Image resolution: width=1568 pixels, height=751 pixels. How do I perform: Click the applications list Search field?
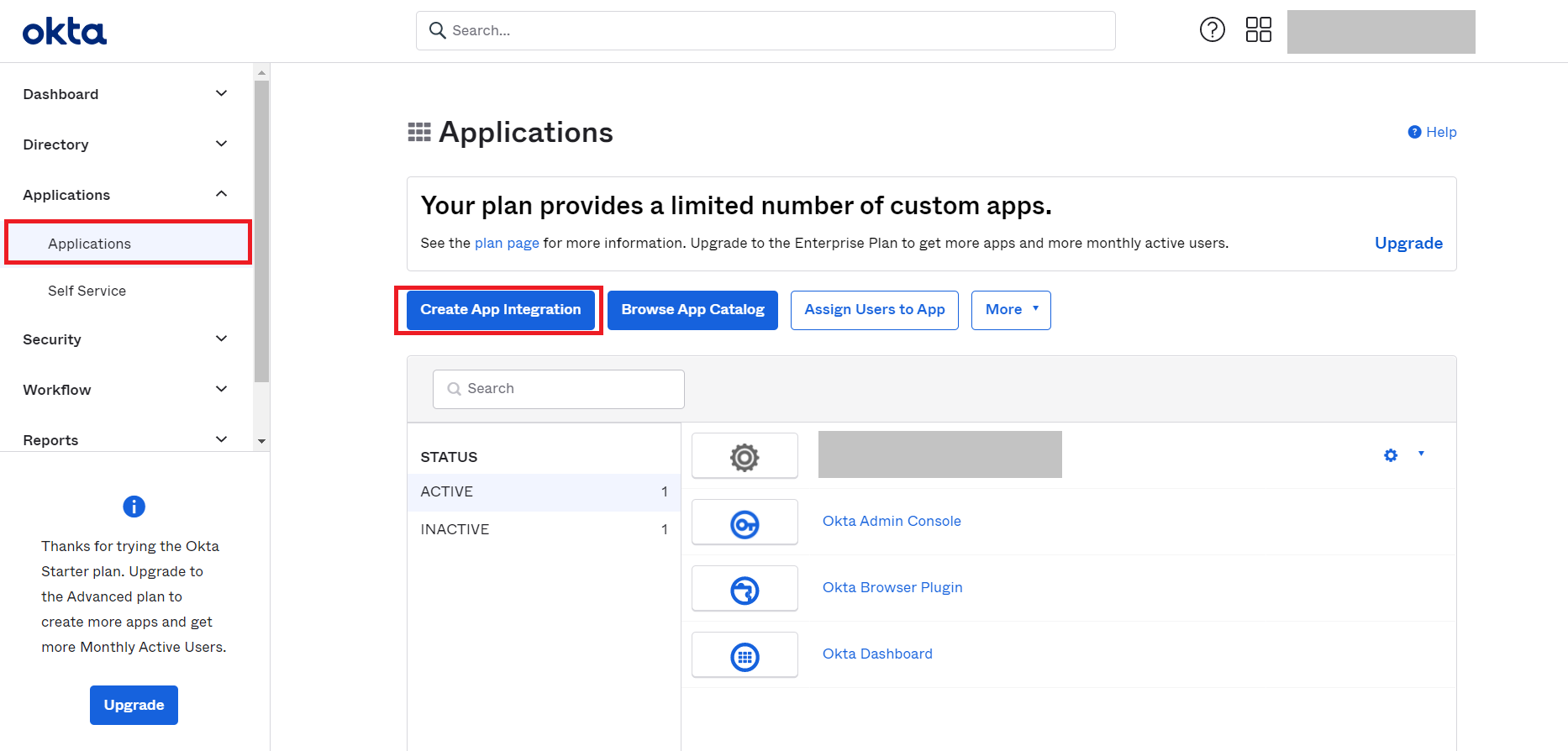[x=559, y=389]
